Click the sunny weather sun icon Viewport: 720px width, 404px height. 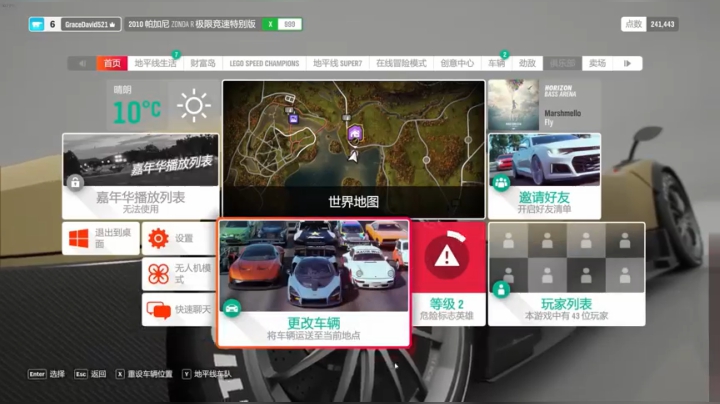pos(194,106)
